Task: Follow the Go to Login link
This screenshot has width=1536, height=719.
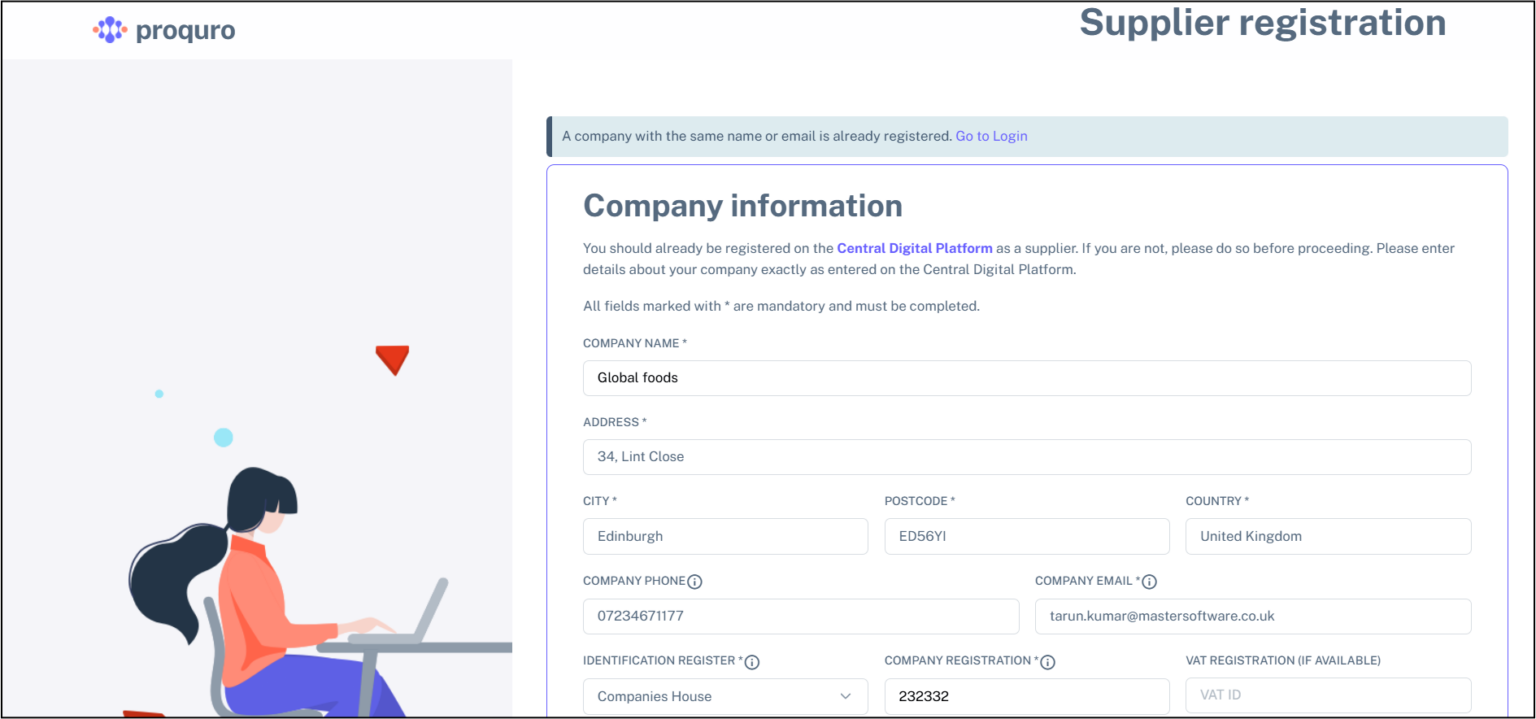Action: pyautogui.click(x=991, y=136)
